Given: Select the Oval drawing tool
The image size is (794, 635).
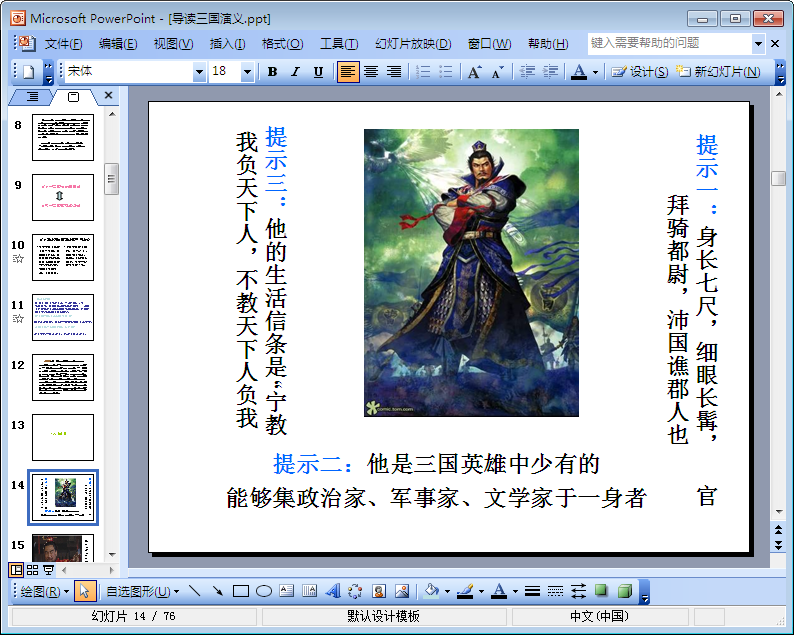Looking at the screenshot, I should point(263,591).
